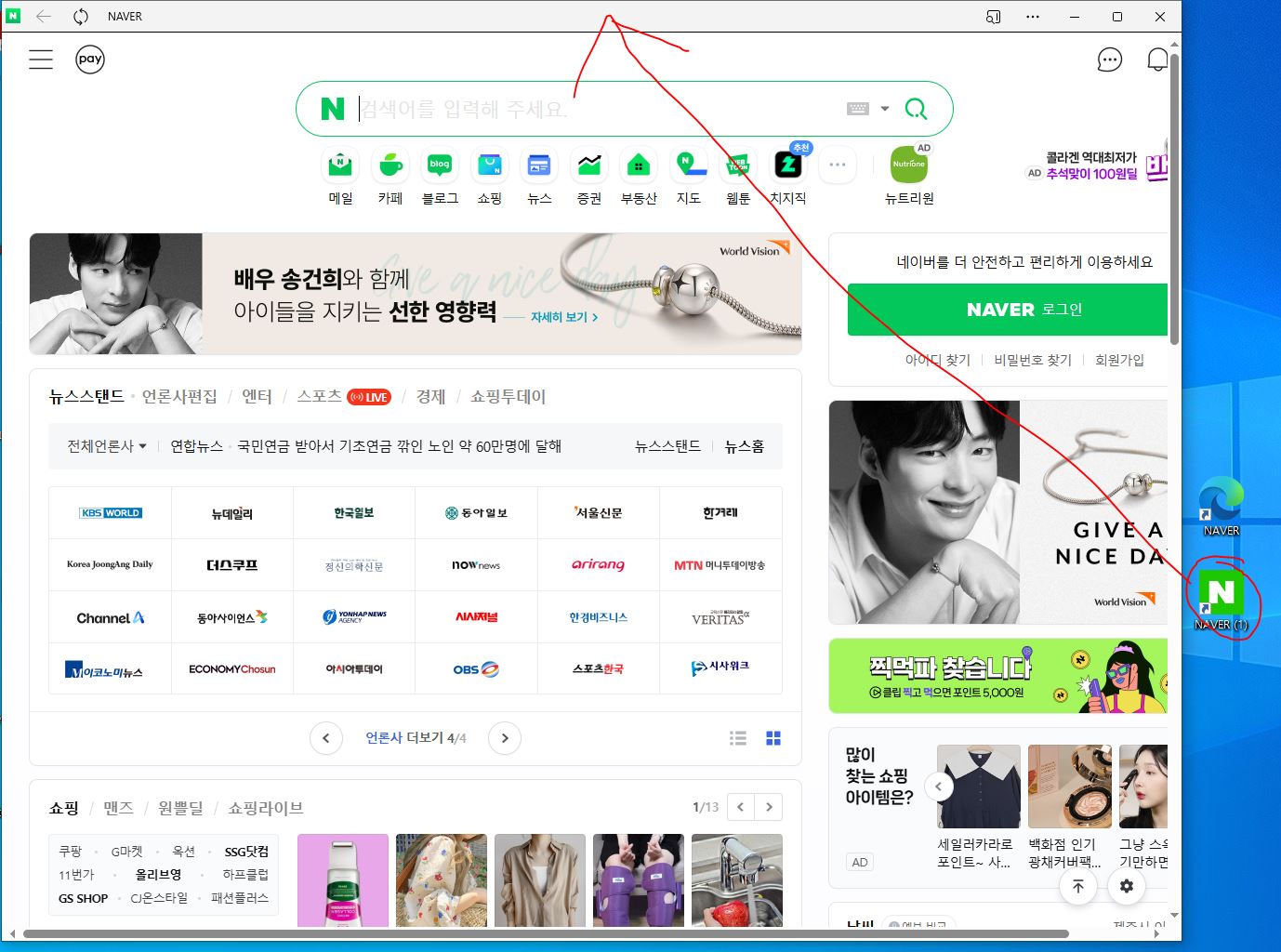Open the 쿠팡 shopping mall link
This screenshot has height=952, width=1281.
71,852
